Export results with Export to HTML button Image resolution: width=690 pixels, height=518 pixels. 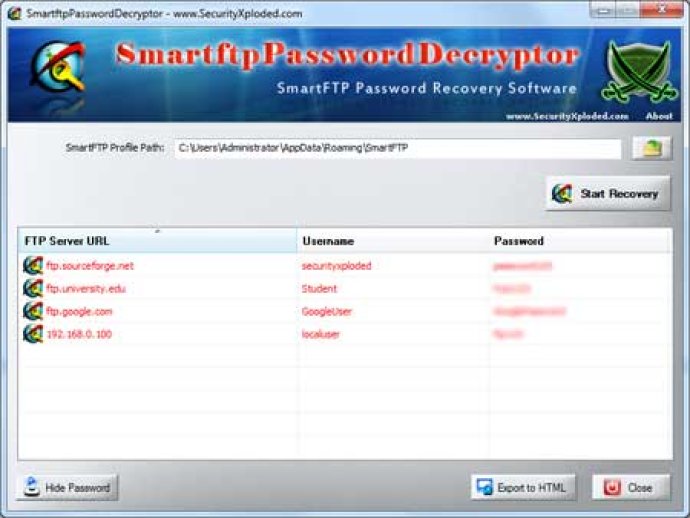(x=523, y=488)
